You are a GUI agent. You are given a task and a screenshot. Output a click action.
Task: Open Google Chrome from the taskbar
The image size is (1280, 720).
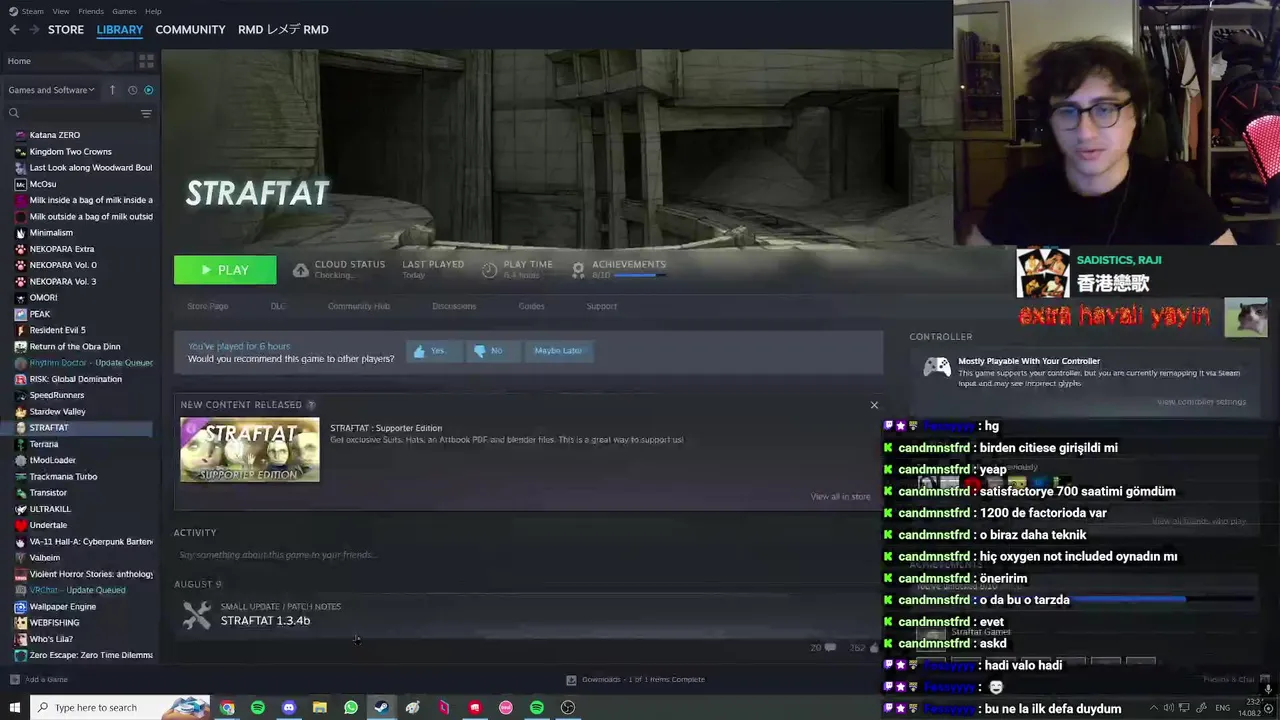[227, 708]
